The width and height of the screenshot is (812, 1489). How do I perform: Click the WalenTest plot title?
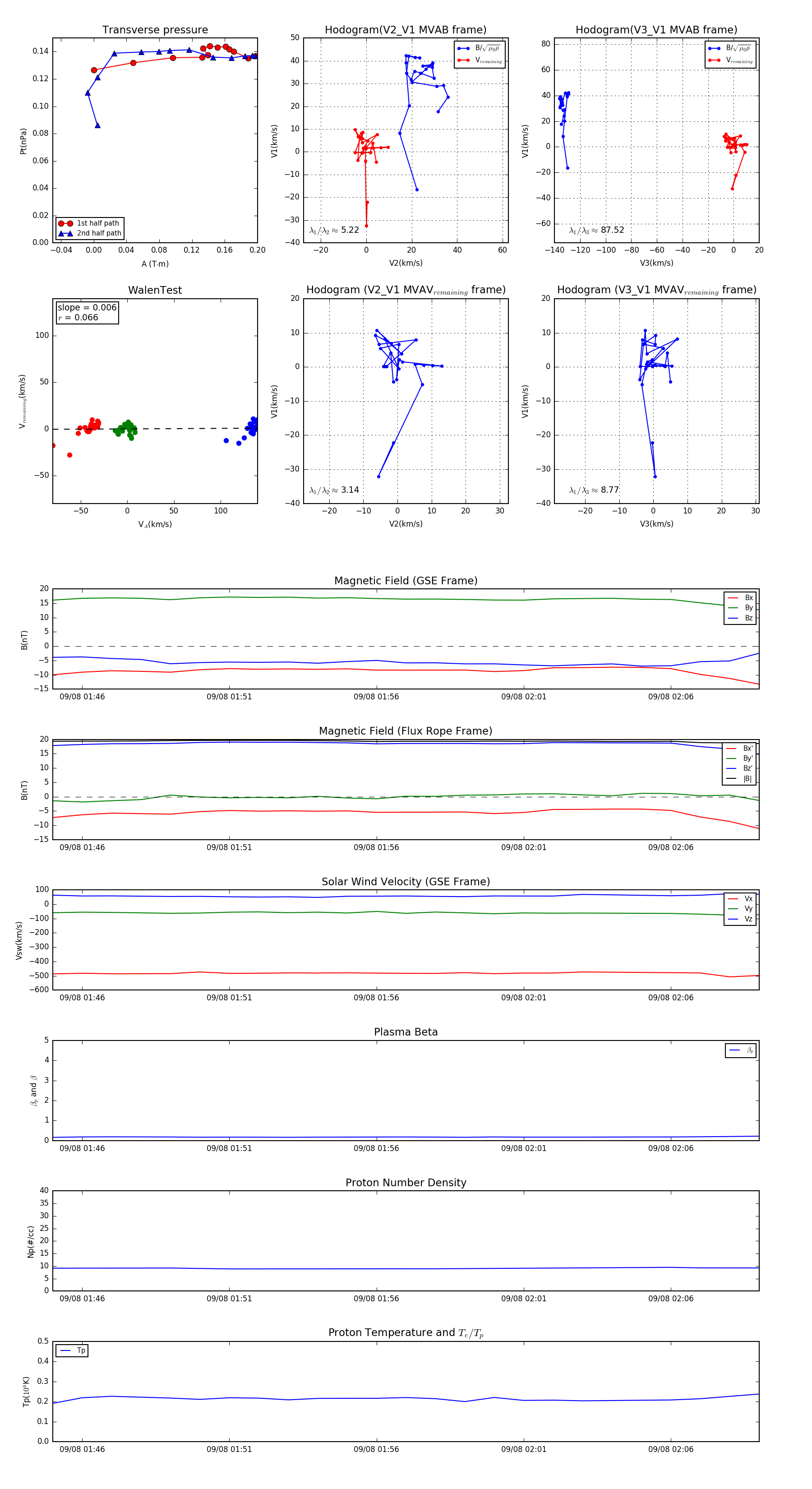tap(155, 290)
